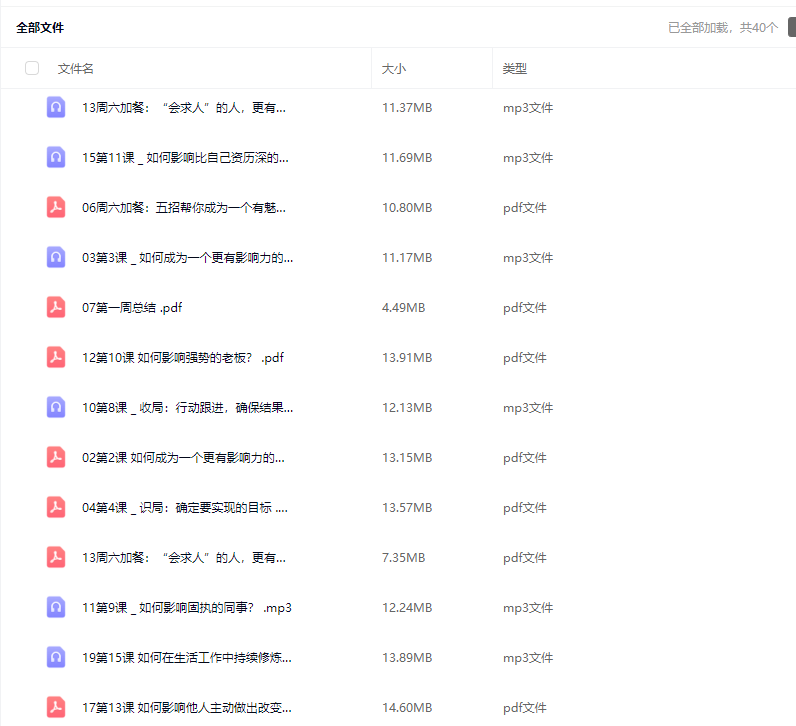Click pdf icon of 12第10课 file

click(x=56, y=357)
